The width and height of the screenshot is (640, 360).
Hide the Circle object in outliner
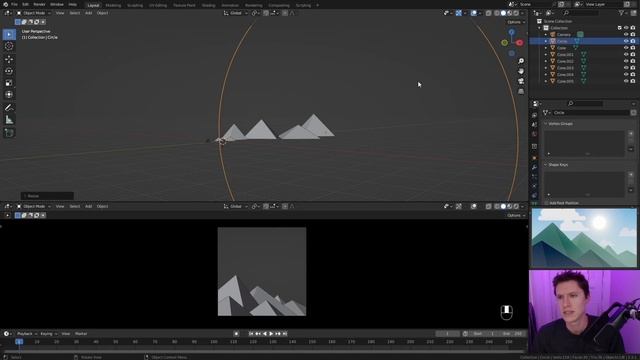[626, 41]
